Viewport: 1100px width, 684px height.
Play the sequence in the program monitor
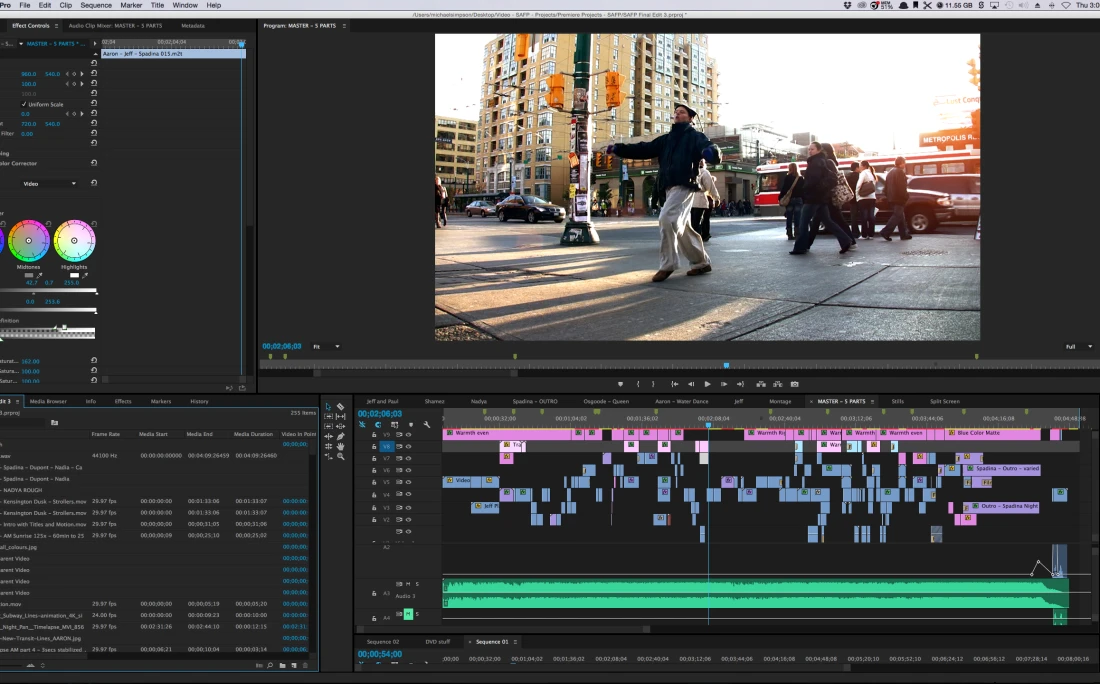coord(708,384)
